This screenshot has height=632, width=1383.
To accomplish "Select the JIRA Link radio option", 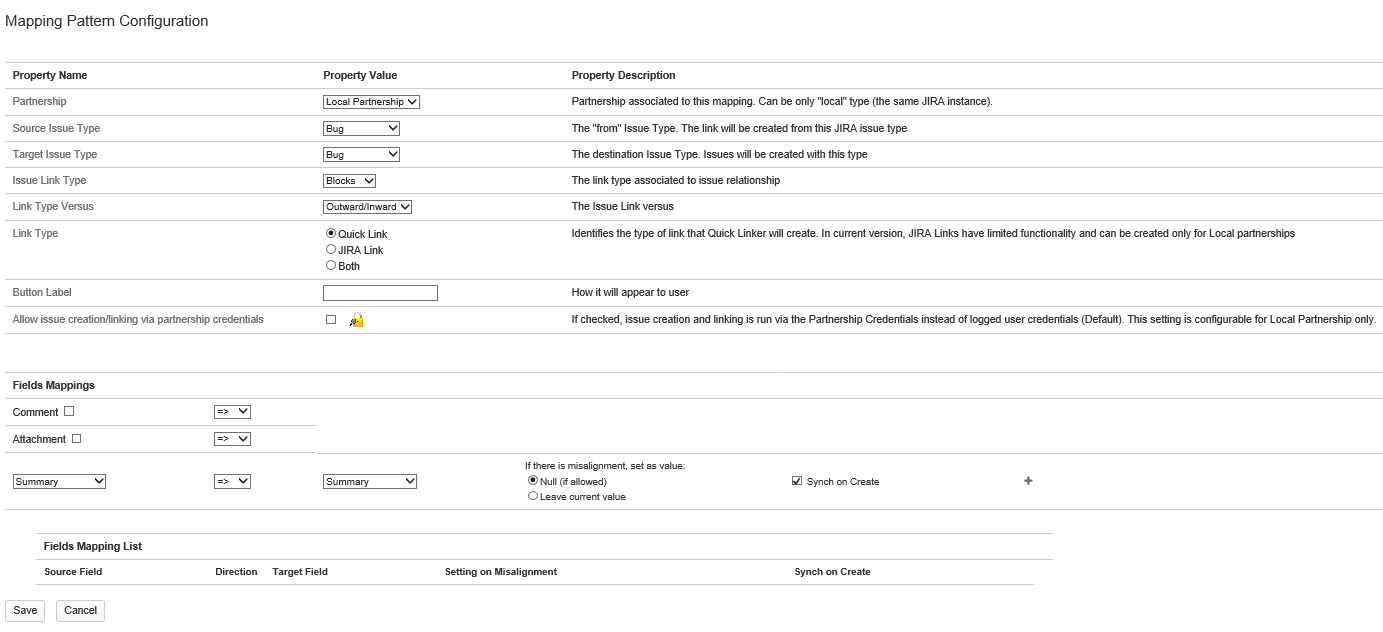I will (x=331, y=250).
